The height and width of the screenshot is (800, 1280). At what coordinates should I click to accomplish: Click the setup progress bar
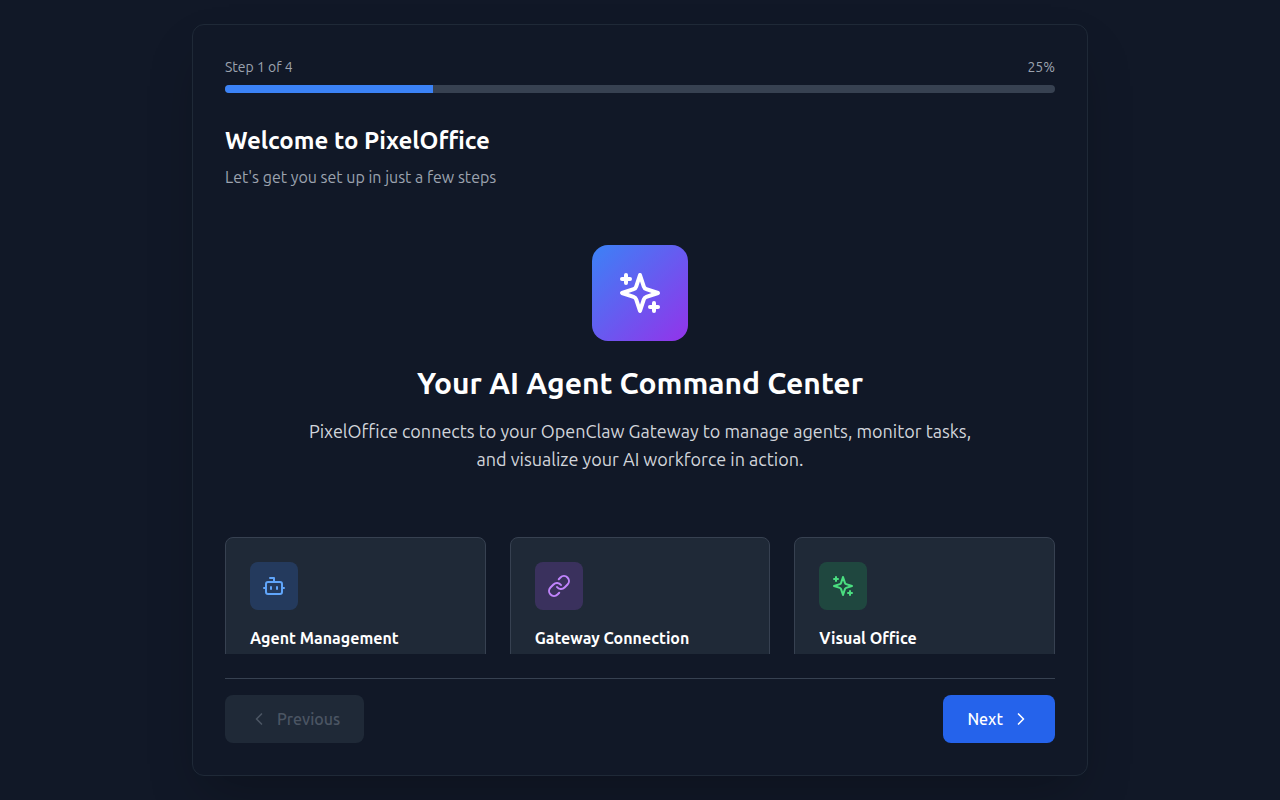(639, 88)
